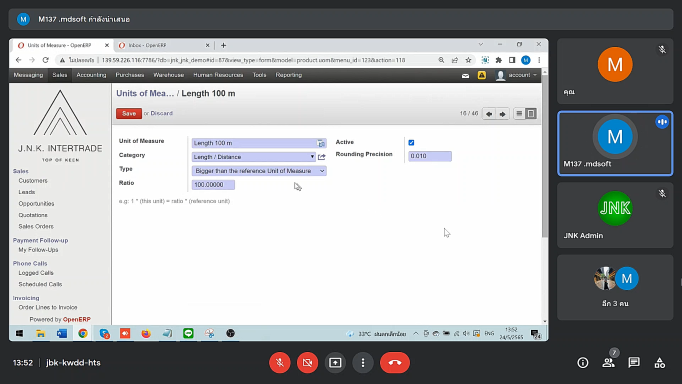Screen dimensions: 682x384
Task: Open Sales Orders in the sidebar
Action: coord(36,226)
